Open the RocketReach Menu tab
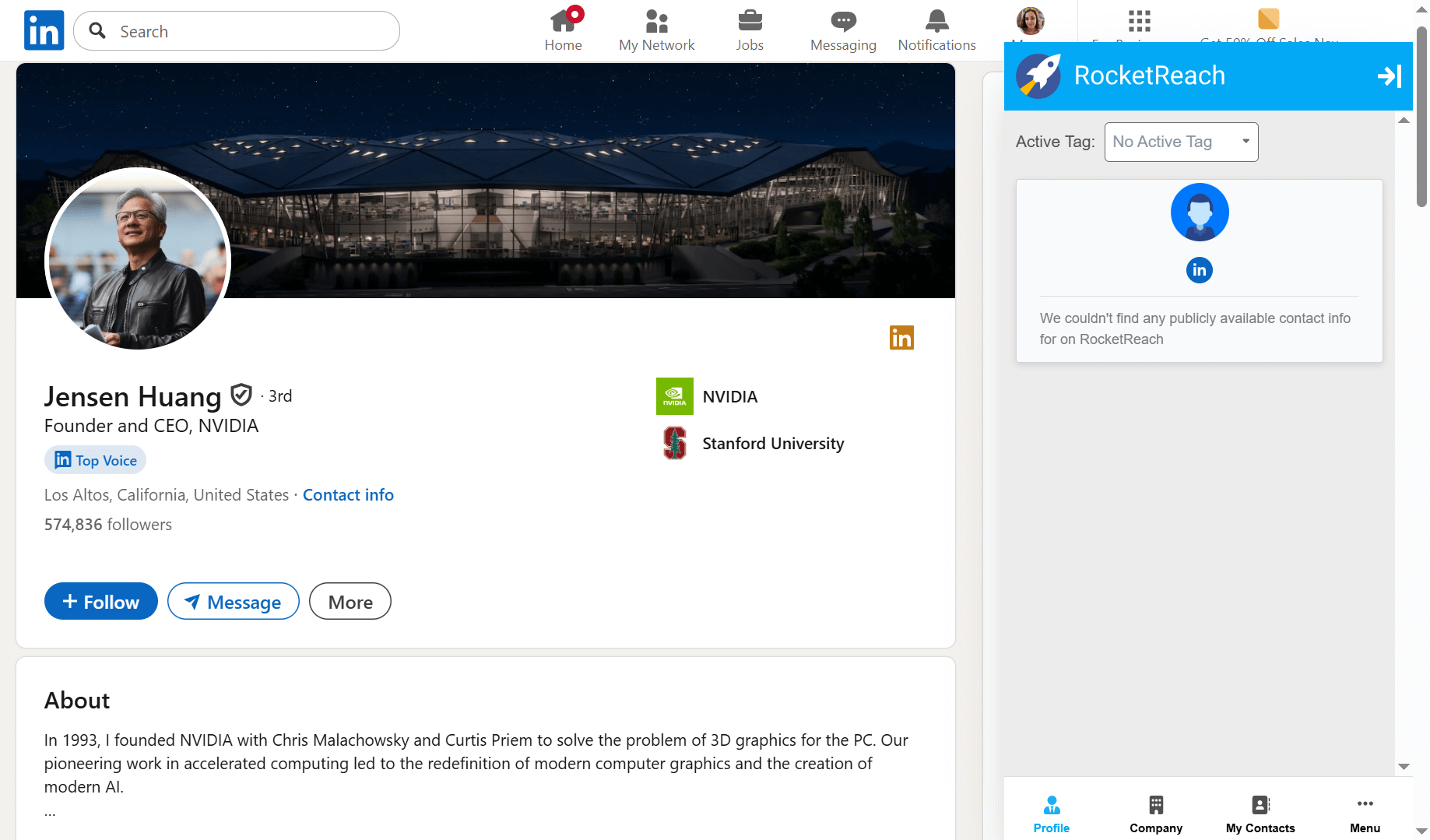 point(1365,814)
